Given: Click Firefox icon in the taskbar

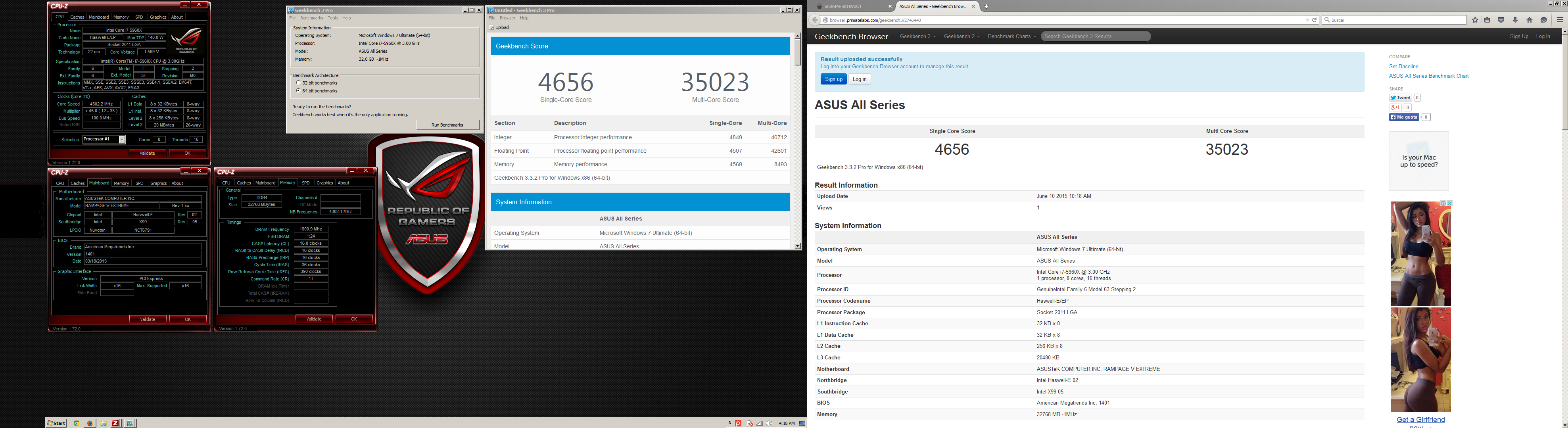Looking at the screenshot, I should 90,423.
